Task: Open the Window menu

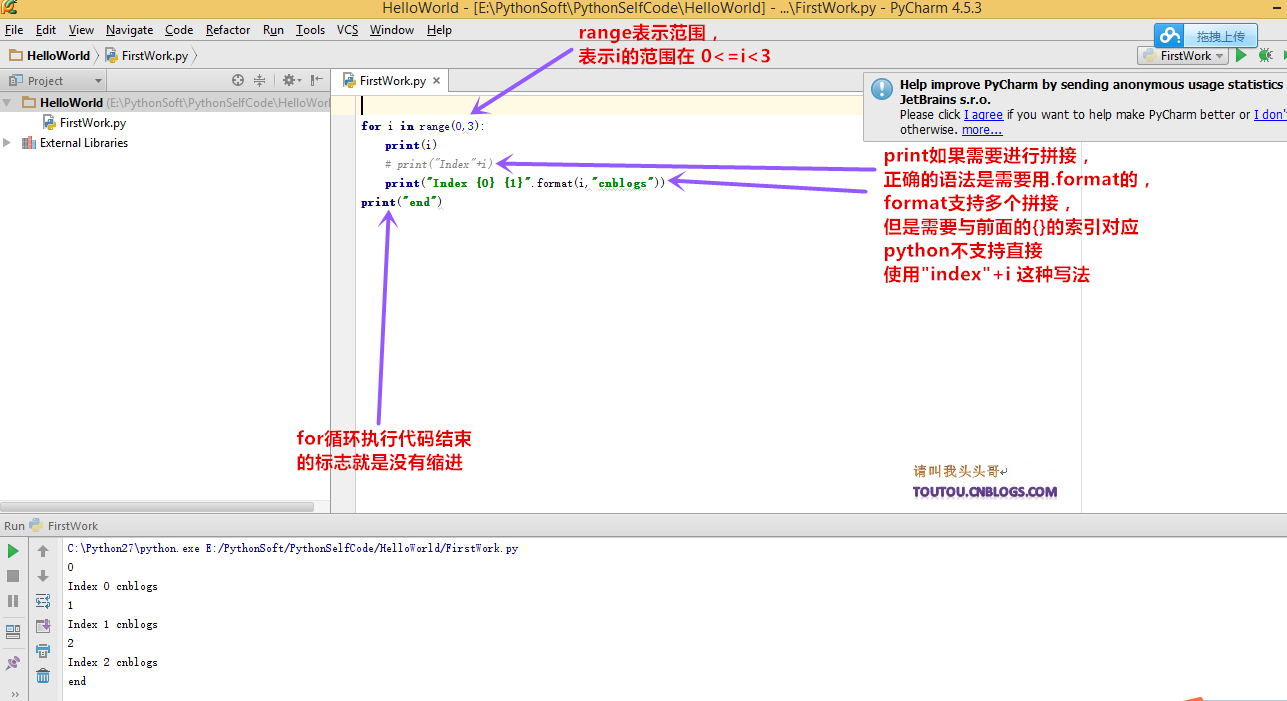Action: [x=392, y=30]
